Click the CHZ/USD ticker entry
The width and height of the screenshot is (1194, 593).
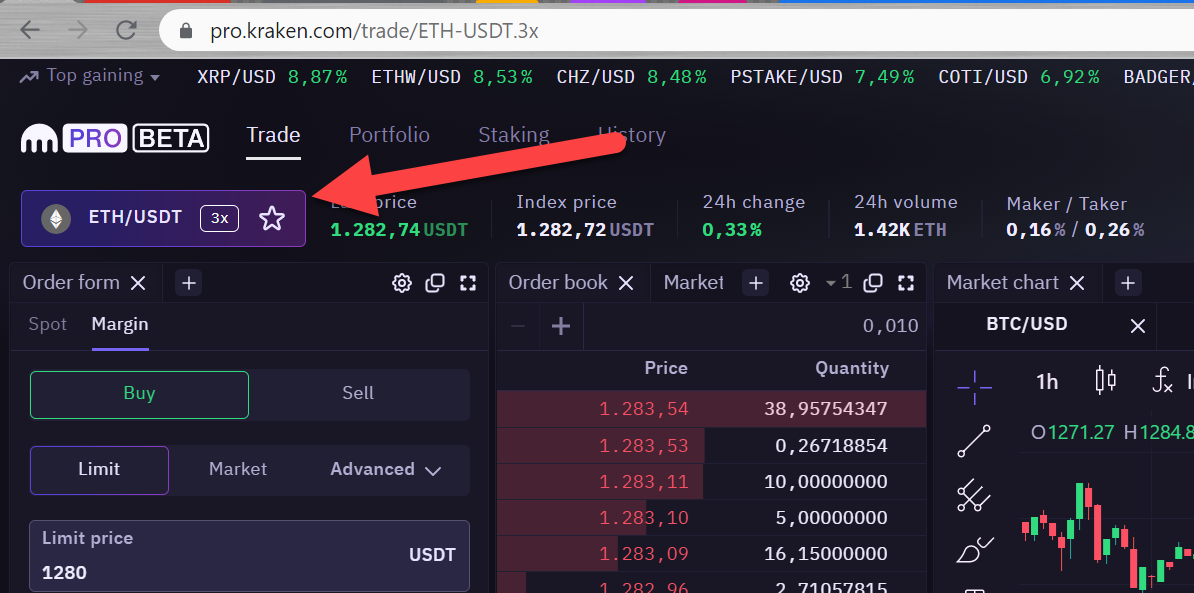[631, 77]
